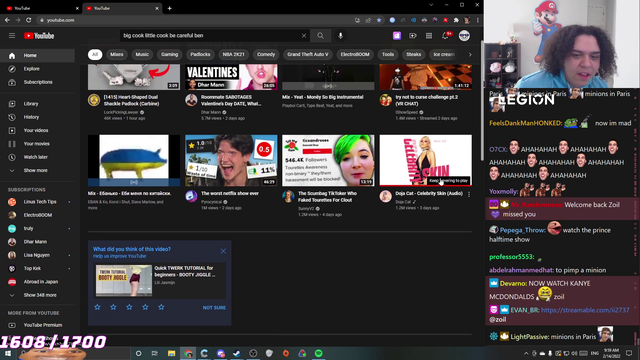The width and height of the screenshot is (640, 360).
Task: Clear the search box text
Action: click(x=304, y=36)
